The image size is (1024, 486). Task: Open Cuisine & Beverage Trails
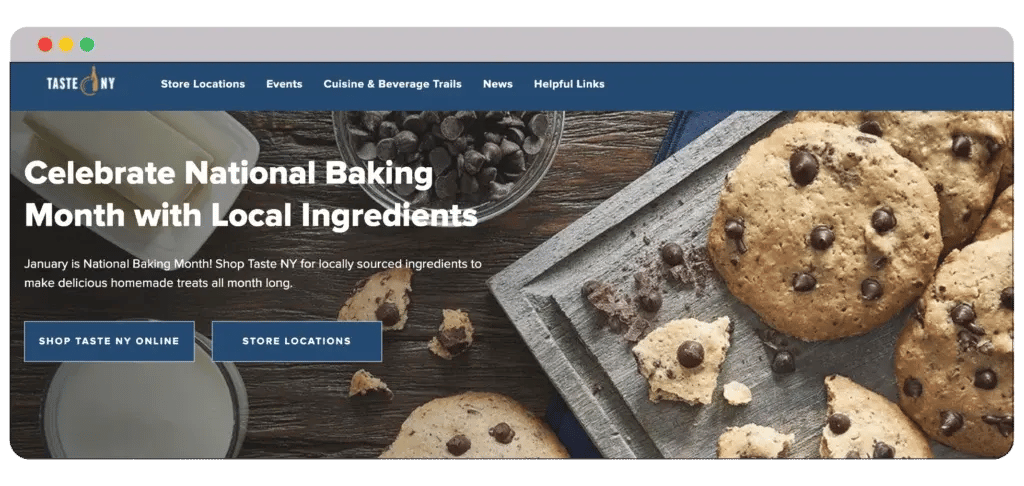click(x=392, y=84)
